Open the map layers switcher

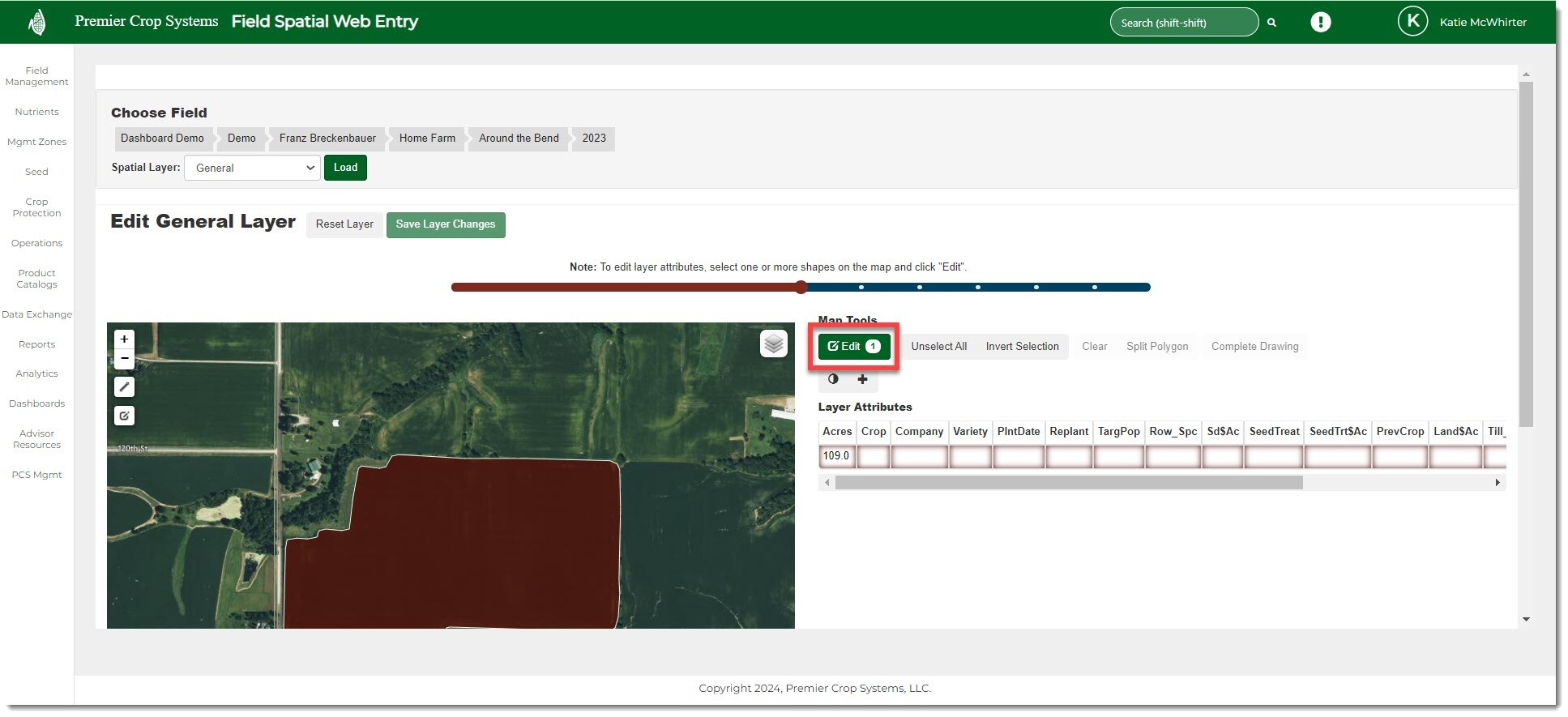773,344
